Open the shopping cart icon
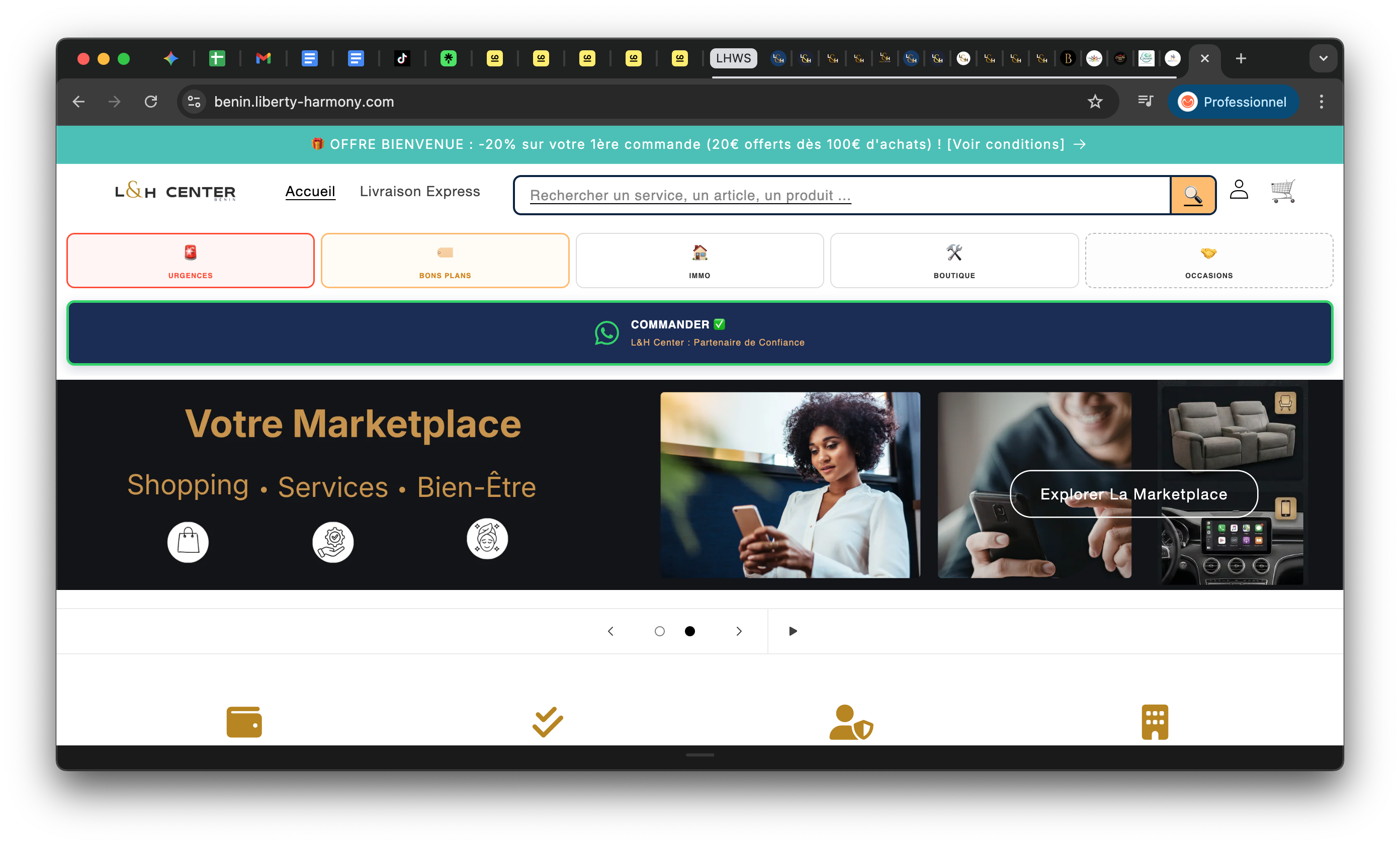Image resolution: width=1400 pixels, height=845 pixels. [1283, 191]
